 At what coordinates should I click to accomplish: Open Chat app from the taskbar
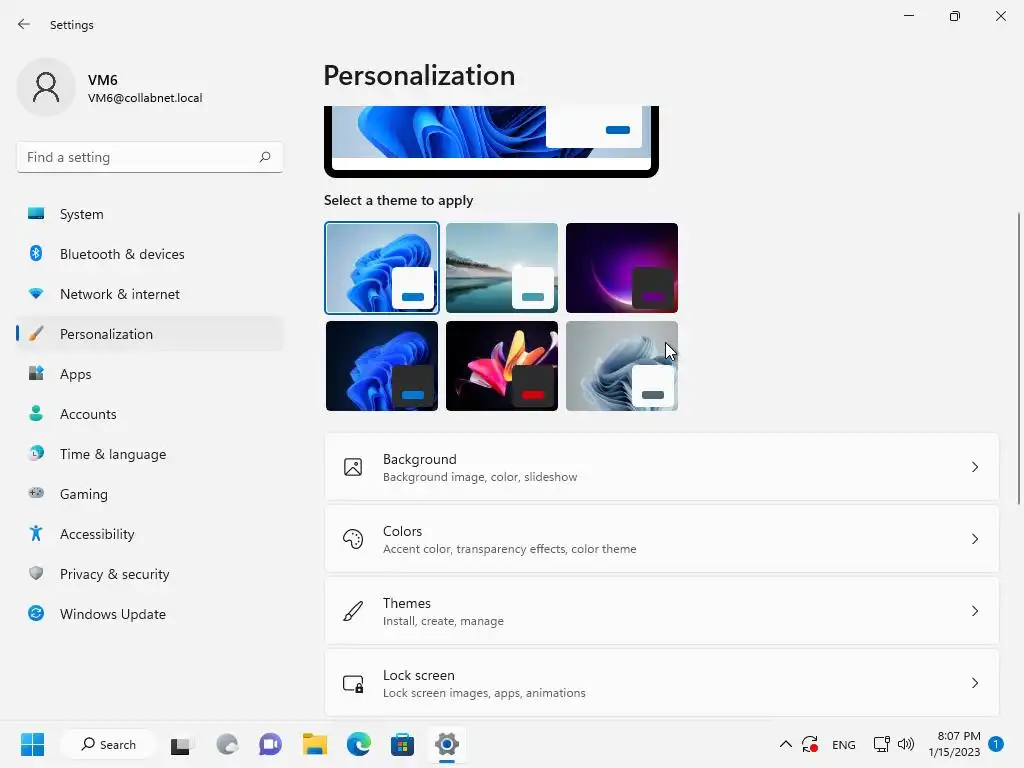270,744
